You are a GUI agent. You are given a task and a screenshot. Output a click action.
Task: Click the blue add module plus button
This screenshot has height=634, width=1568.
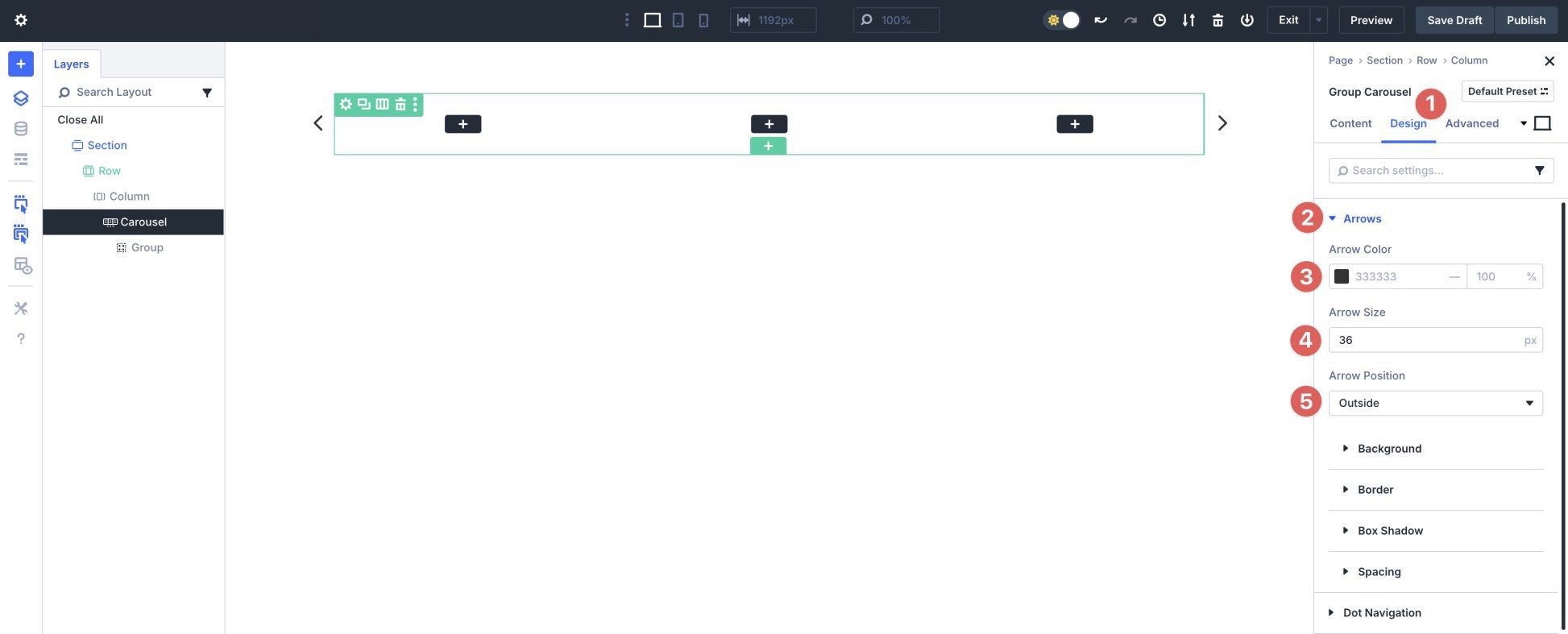click(x=21, y=64)
